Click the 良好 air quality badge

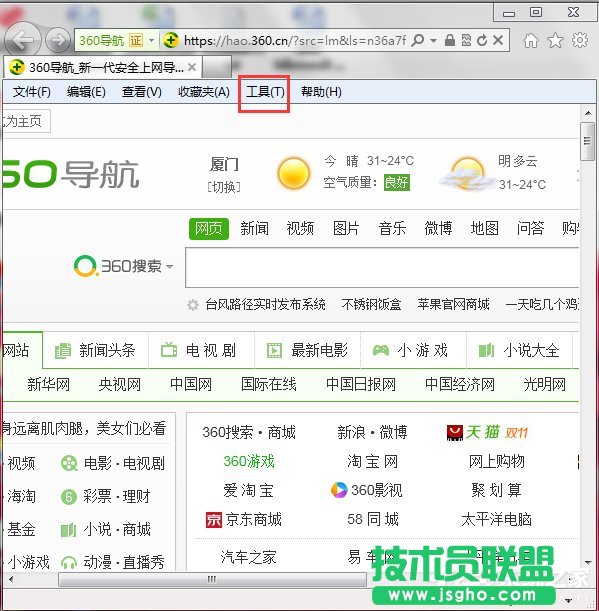click(396, 182)
